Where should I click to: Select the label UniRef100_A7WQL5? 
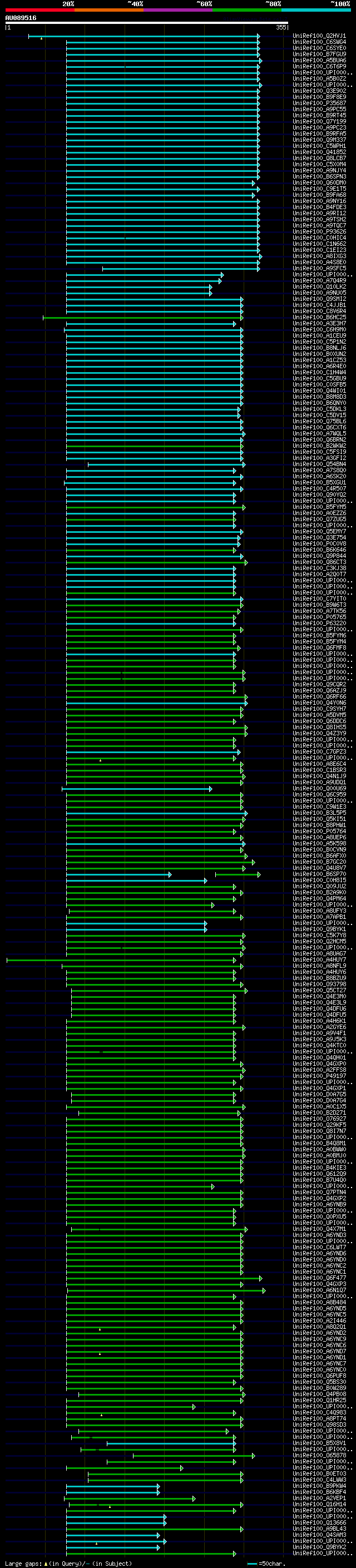point(319,433)
